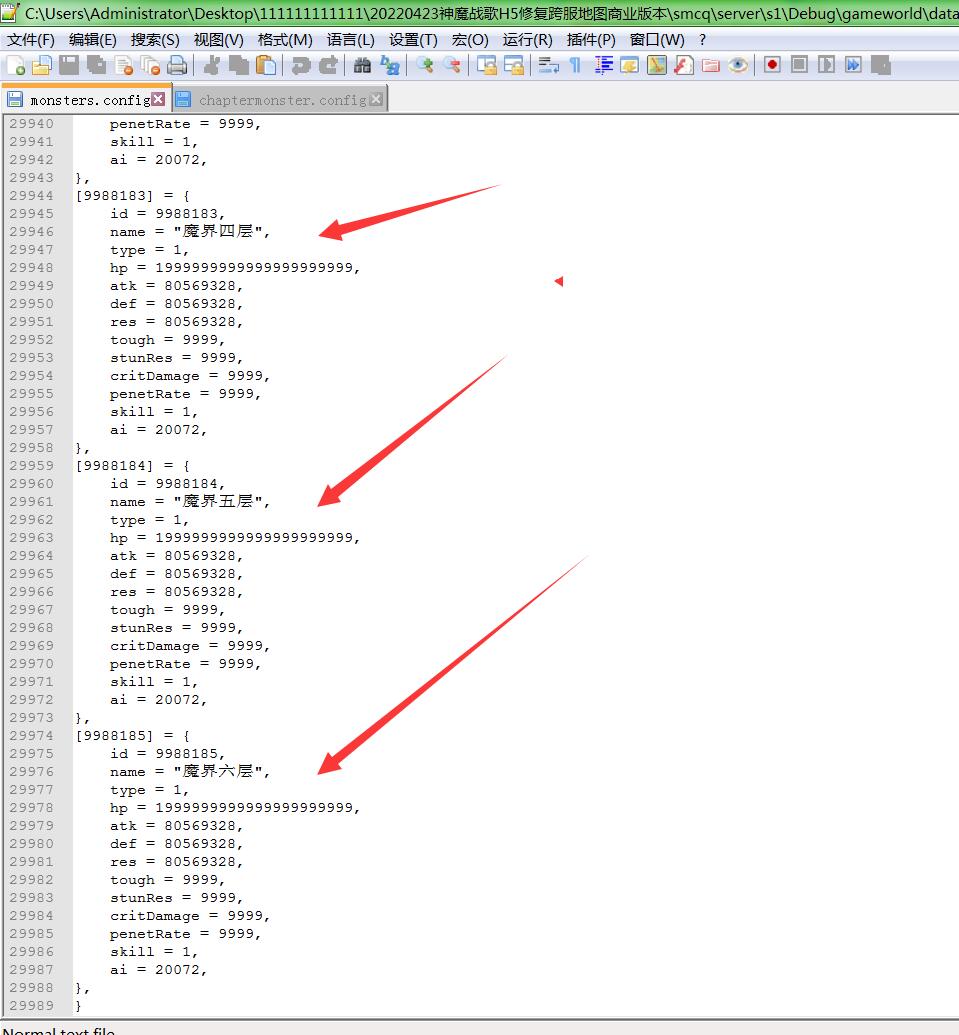Place cursor on the 魔界五层 name line
Screen dimensions: 959x1035
(x=220, y=502)
